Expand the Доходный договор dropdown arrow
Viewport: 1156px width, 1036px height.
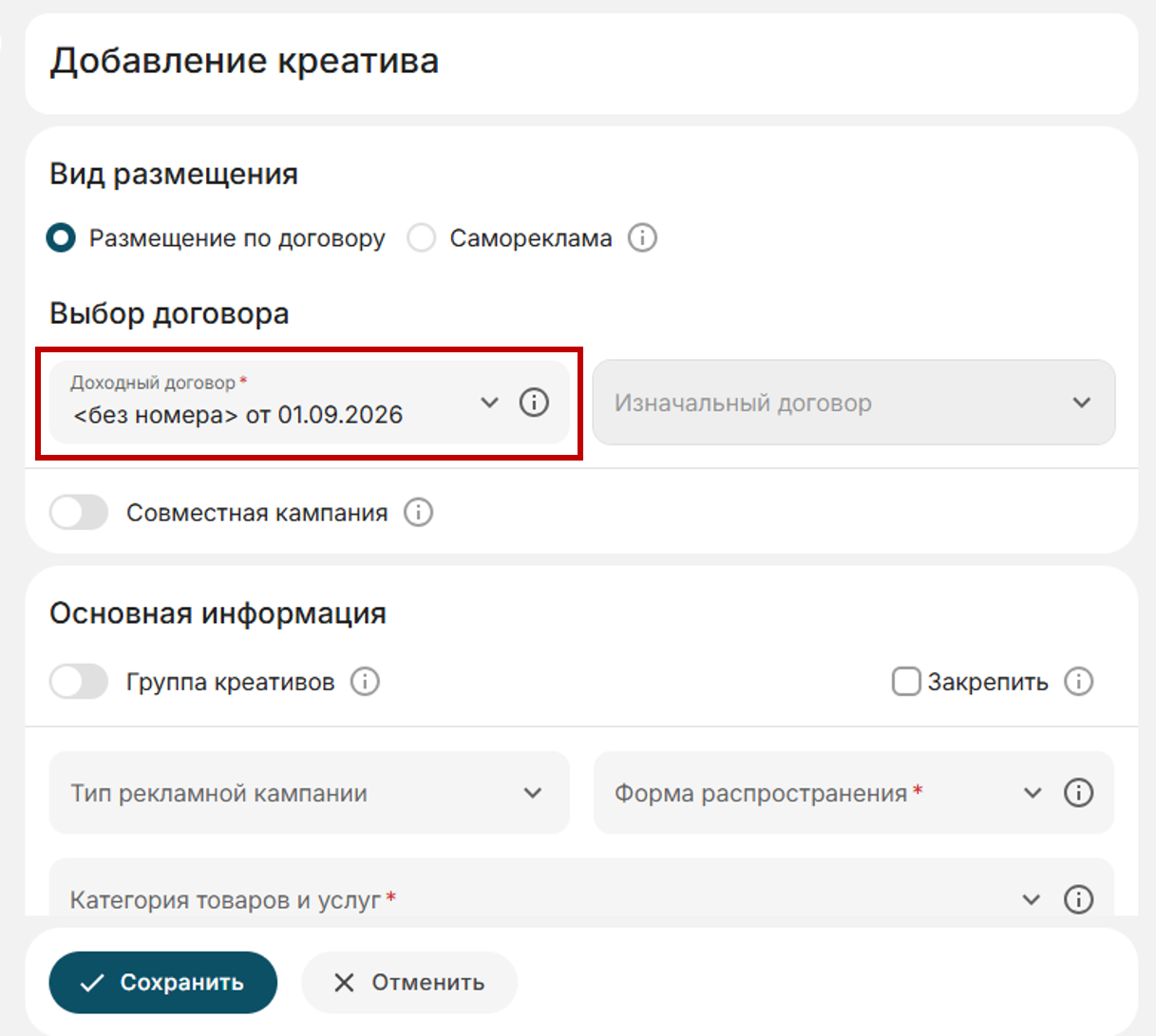tap(489, 403)
